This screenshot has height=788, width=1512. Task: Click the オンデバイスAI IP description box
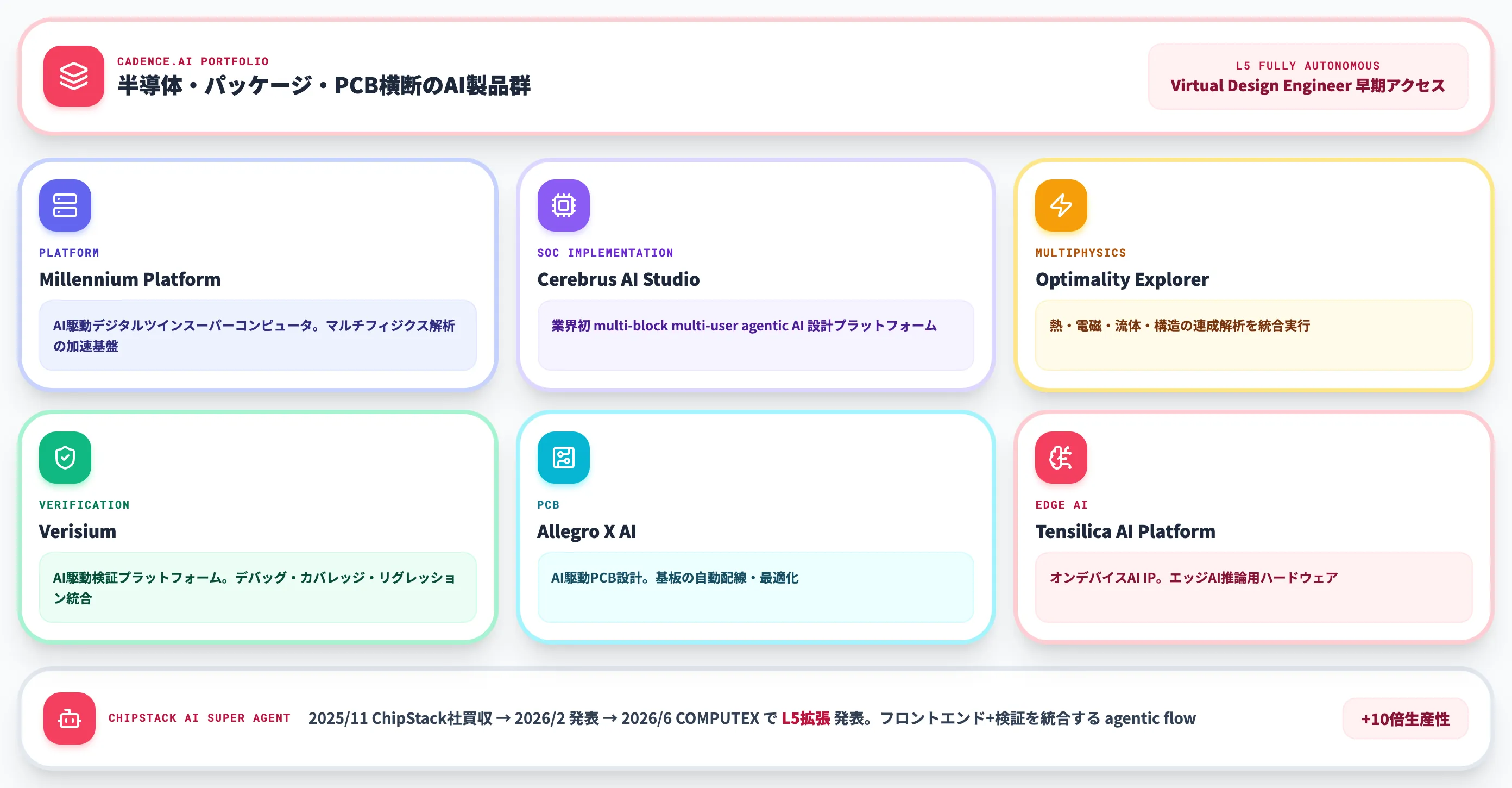(1253, 587)
